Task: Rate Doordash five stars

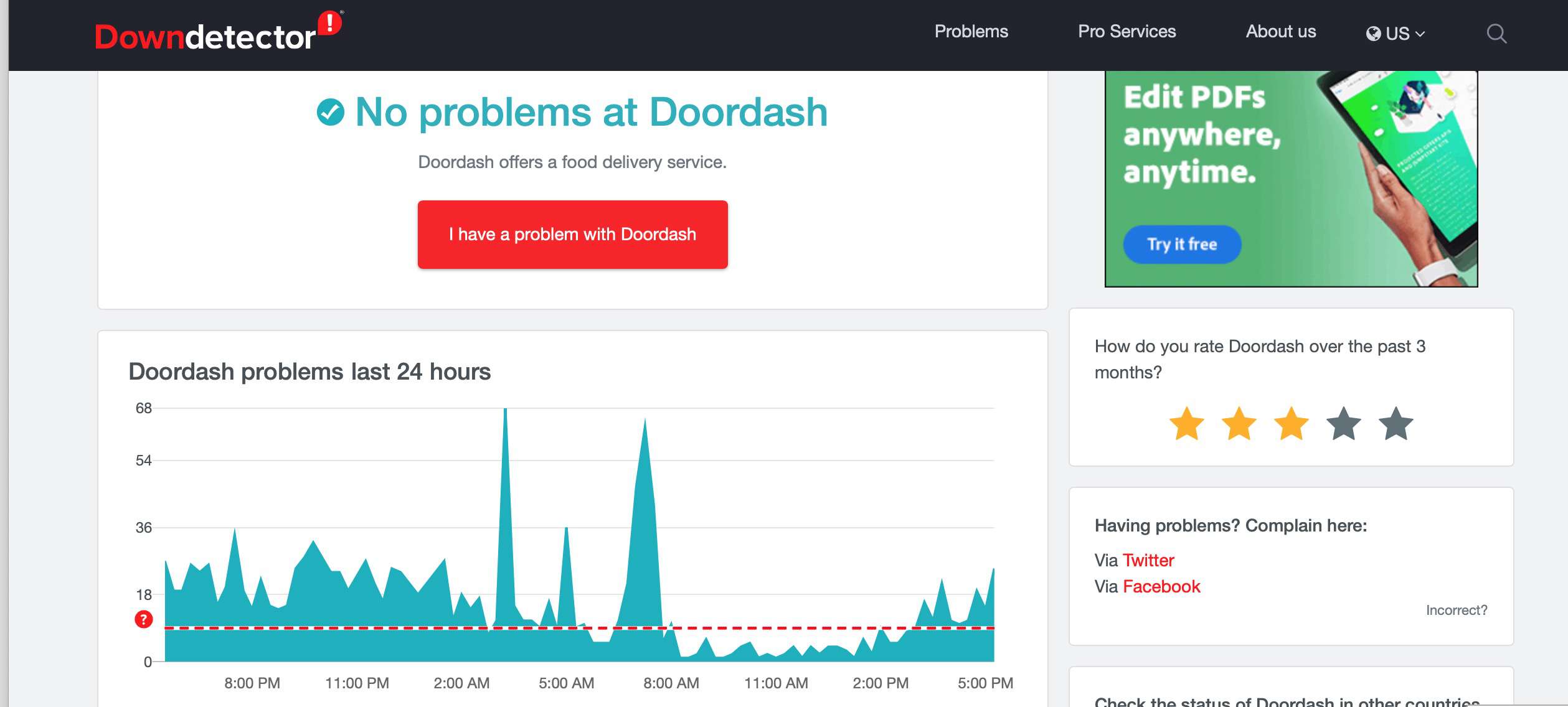Action: (1396, 424)
